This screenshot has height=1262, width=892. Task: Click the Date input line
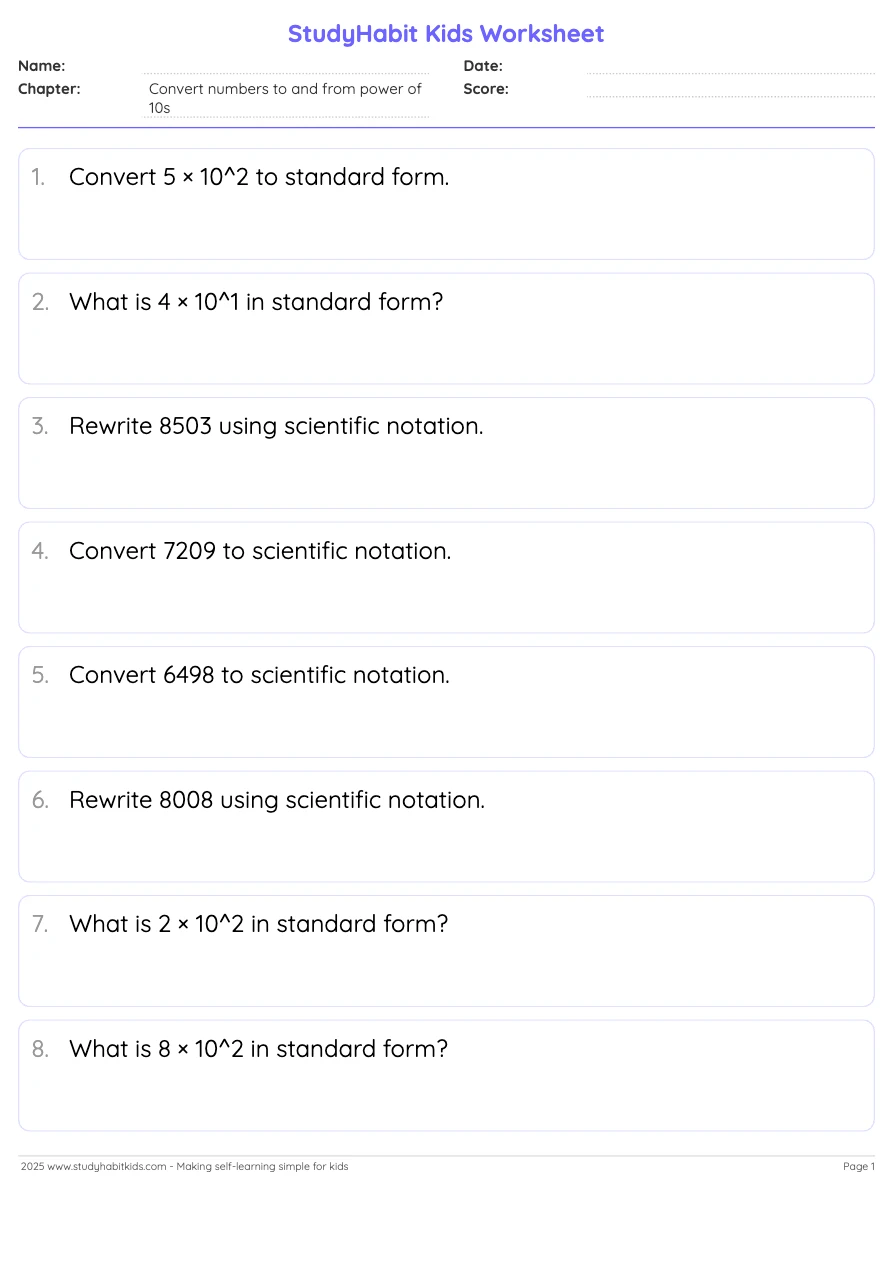click(x=730, y=66)
